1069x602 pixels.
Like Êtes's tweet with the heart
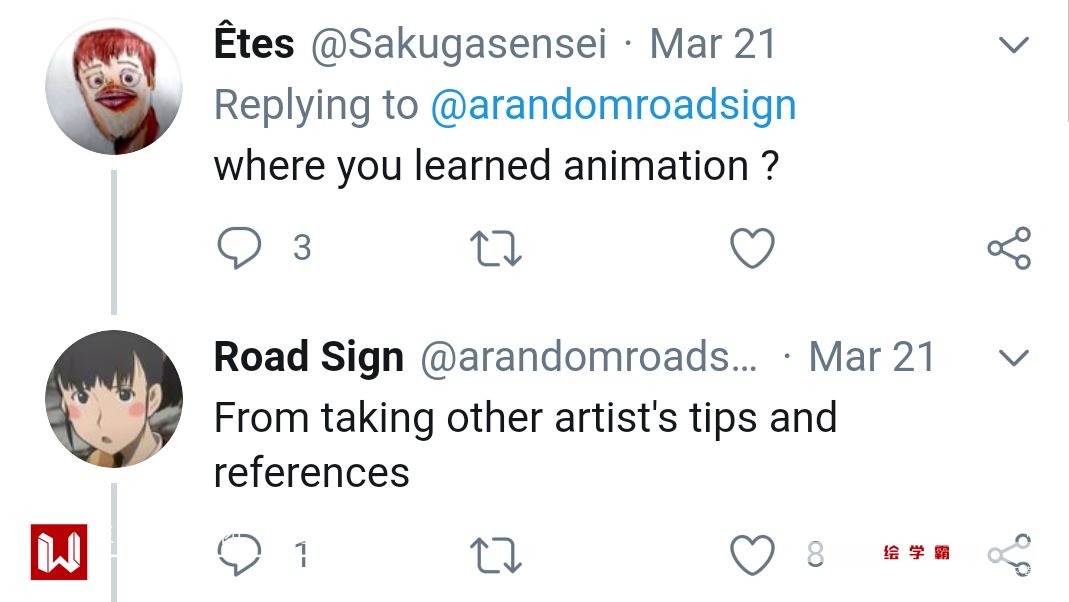(x=752, y=248)
